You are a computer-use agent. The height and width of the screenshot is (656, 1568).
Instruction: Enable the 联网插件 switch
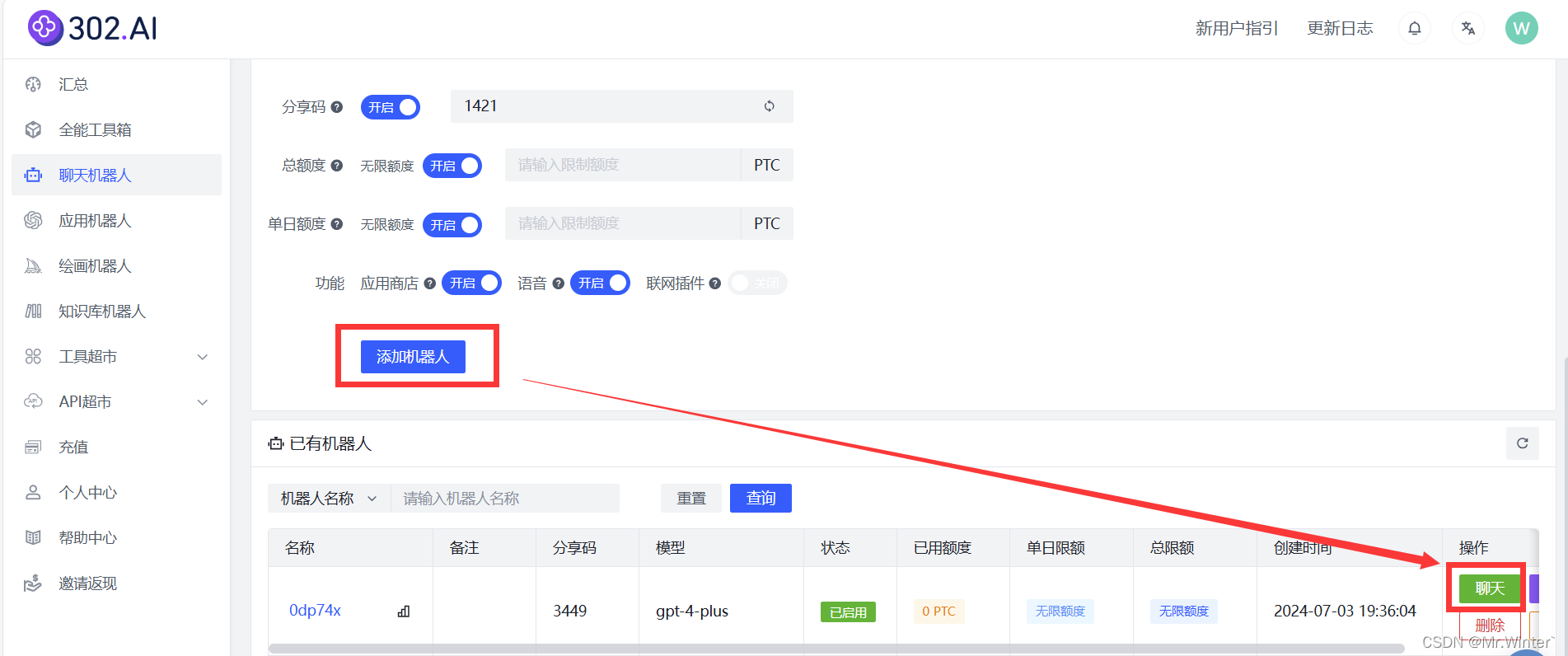pyautogui.click(x=757, y=283)
